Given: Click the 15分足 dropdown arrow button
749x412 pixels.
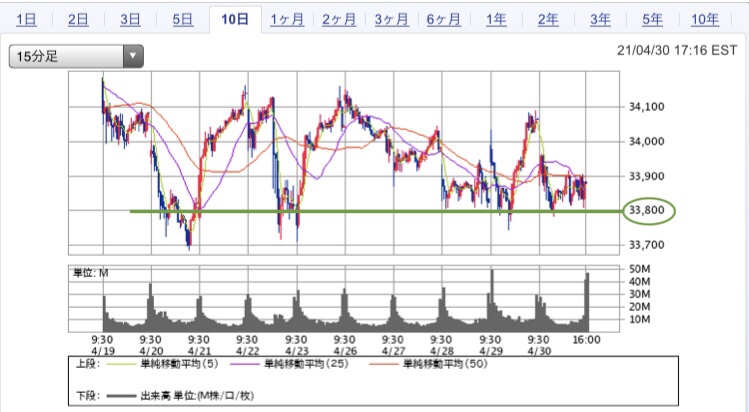Looking at the screenshot, I should 133,56.
